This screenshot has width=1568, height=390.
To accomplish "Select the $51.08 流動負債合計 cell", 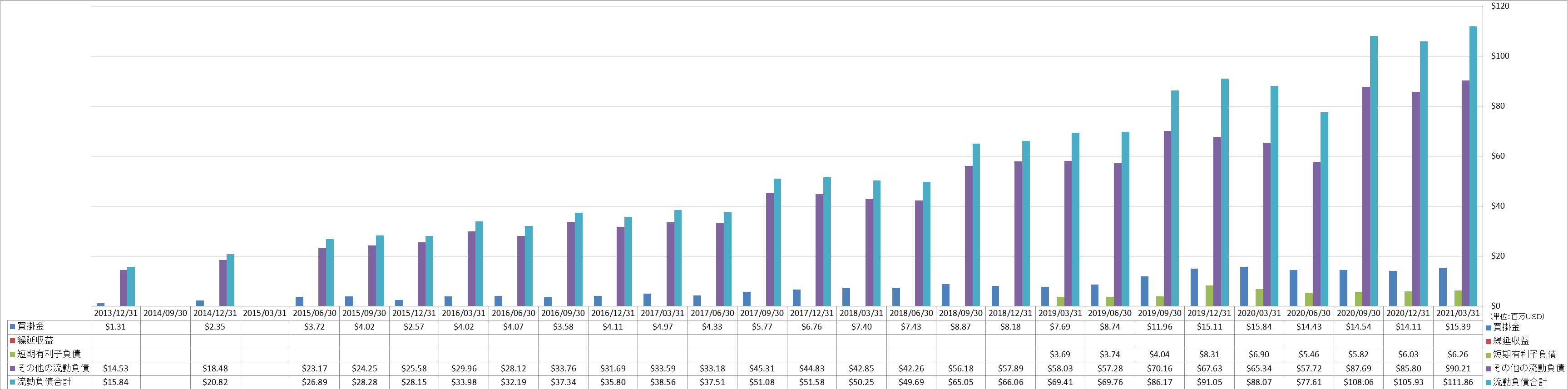I will tap(762, 383).
